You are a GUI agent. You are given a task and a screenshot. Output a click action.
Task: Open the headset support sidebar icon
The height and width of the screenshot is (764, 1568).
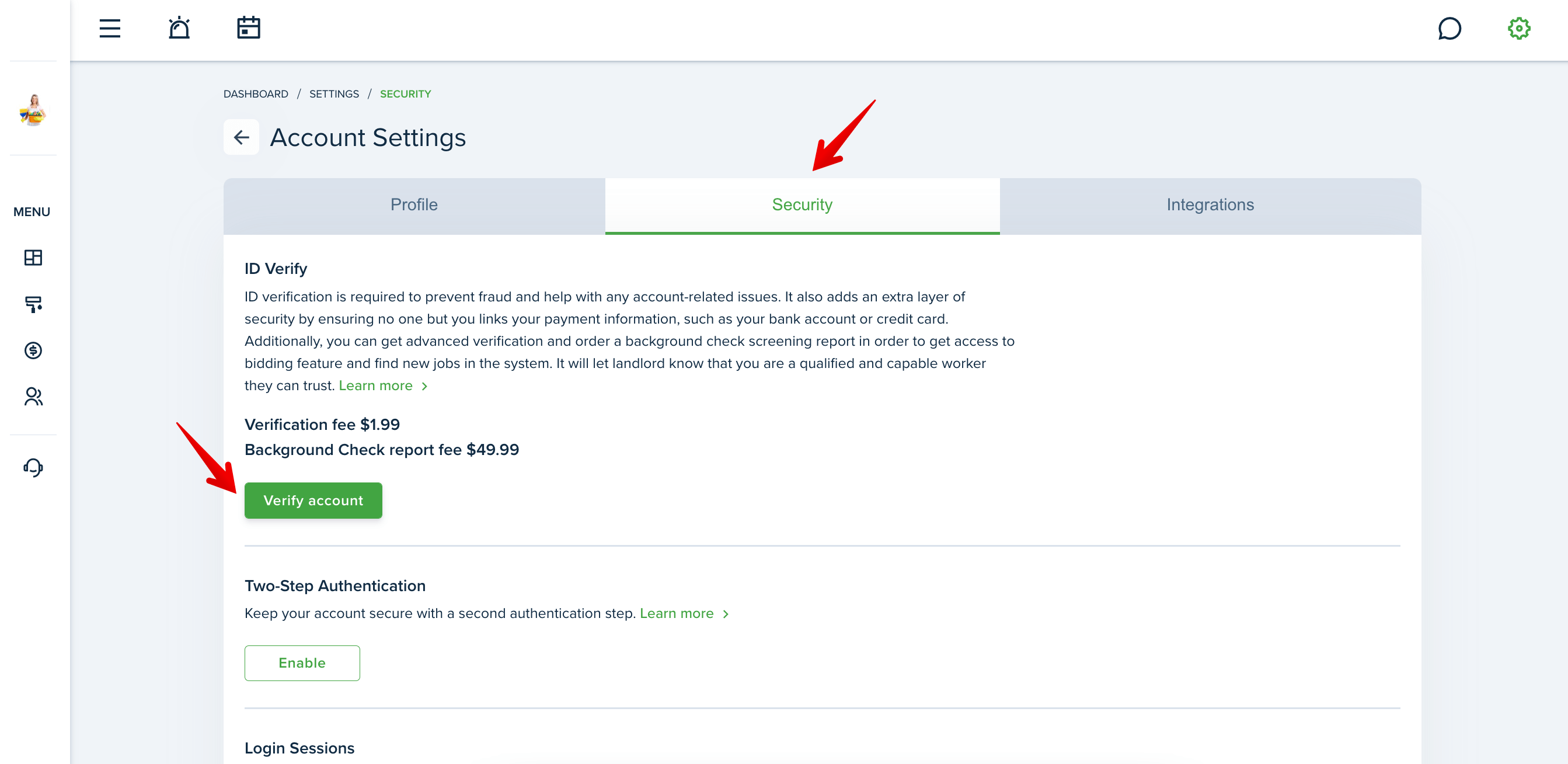[33, 467]
